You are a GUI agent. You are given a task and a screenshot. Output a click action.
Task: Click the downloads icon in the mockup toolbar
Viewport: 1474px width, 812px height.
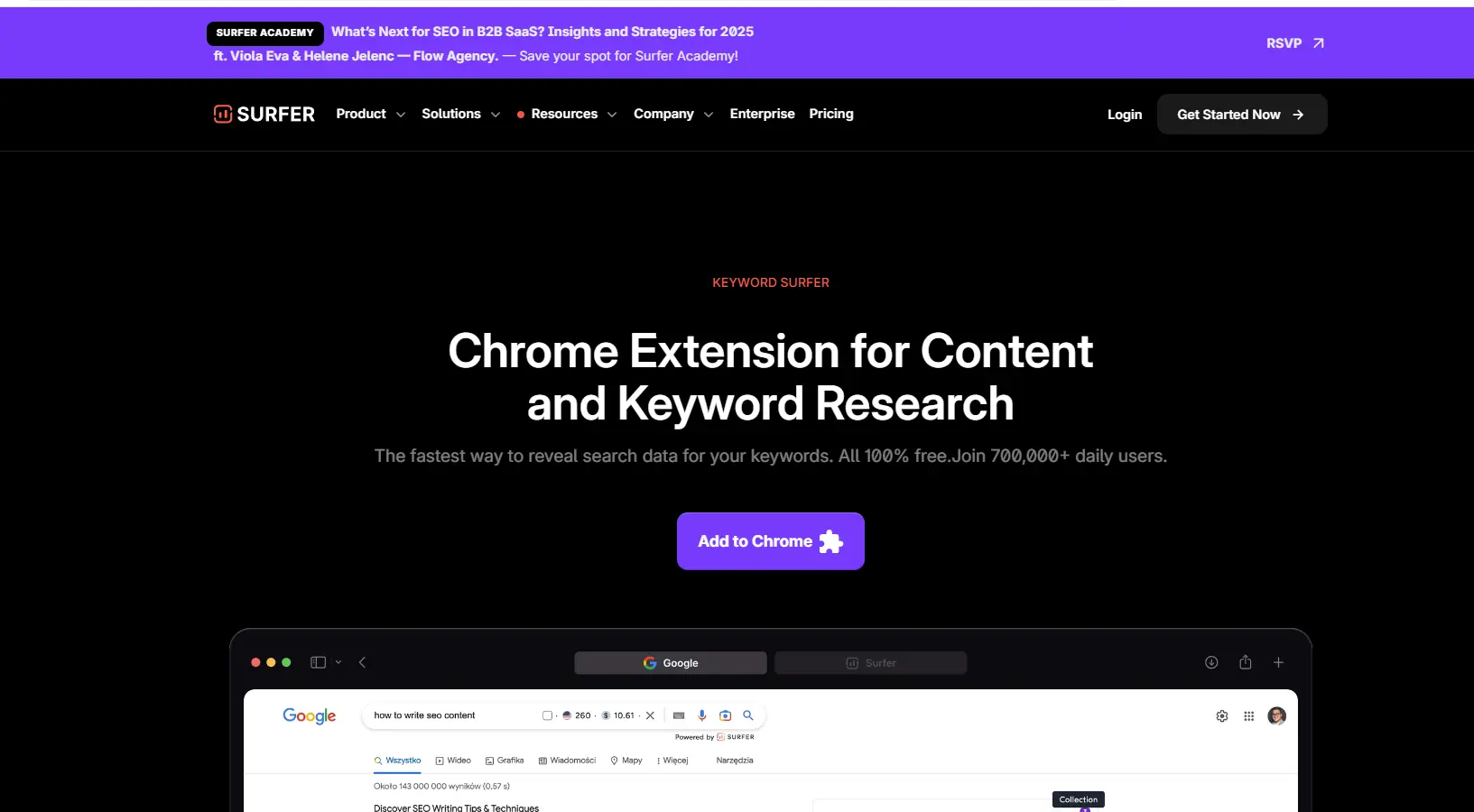[x=1211, y=662]
